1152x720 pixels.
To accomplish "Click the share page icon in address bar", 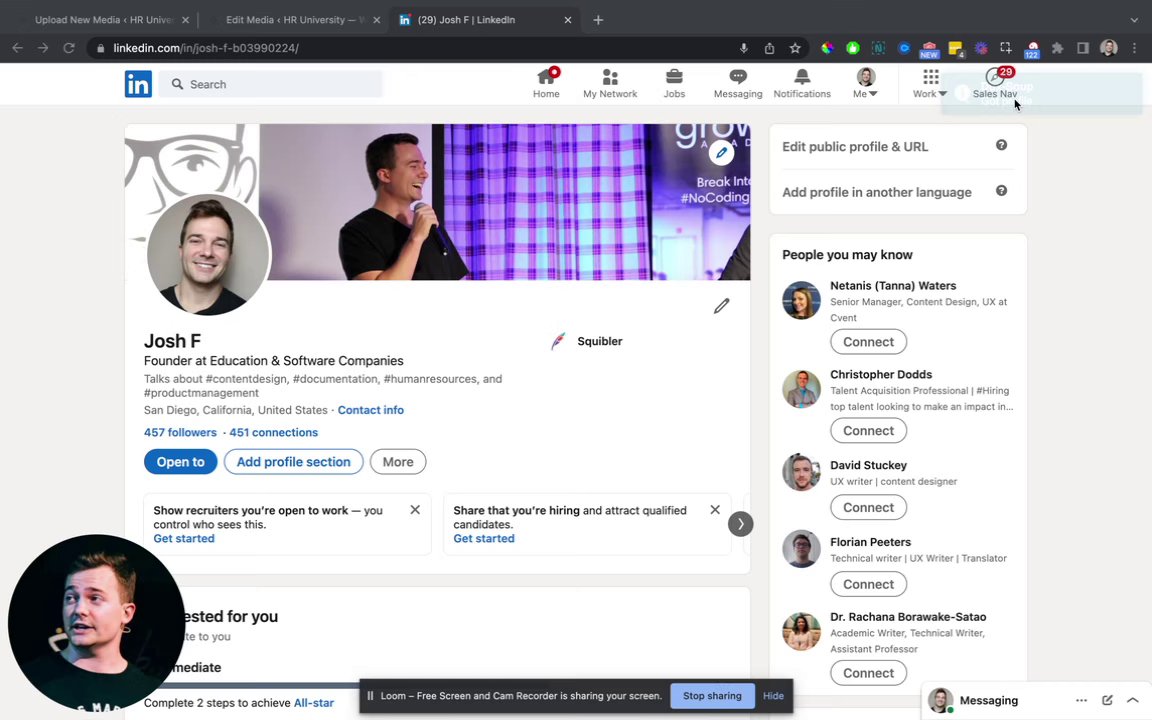I will click(769, 48).
